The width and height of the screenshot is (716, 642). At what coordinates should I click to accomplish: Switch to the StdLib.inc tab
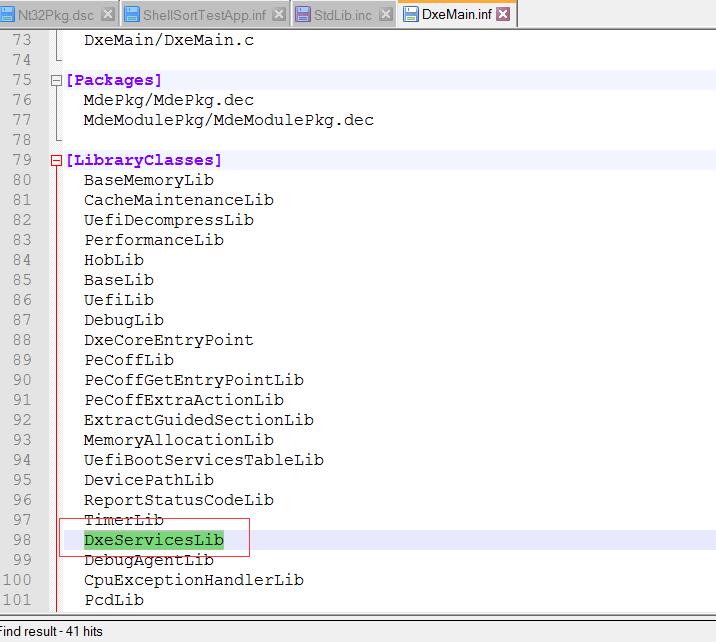(x=342, y=15)
